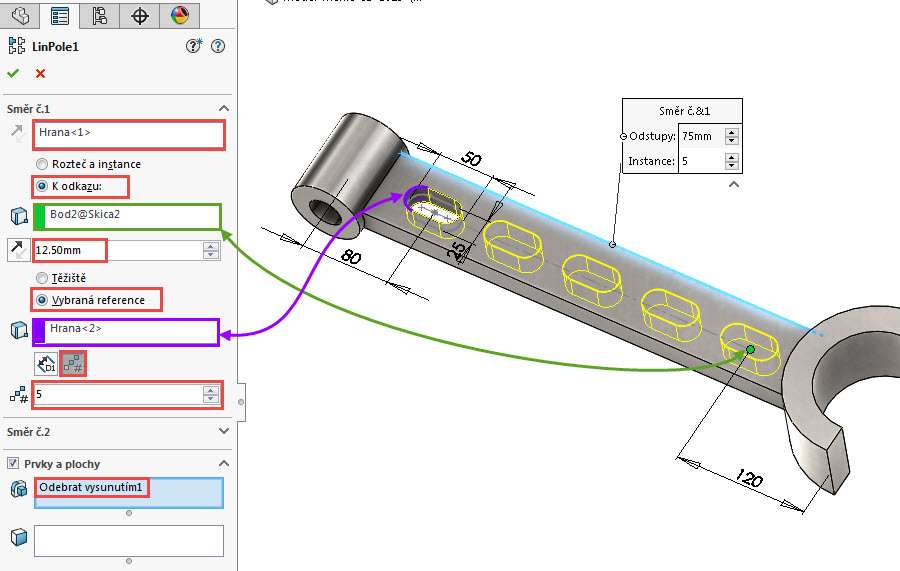Click the help question mark icon
900x571 pixels.
point(218,46)
